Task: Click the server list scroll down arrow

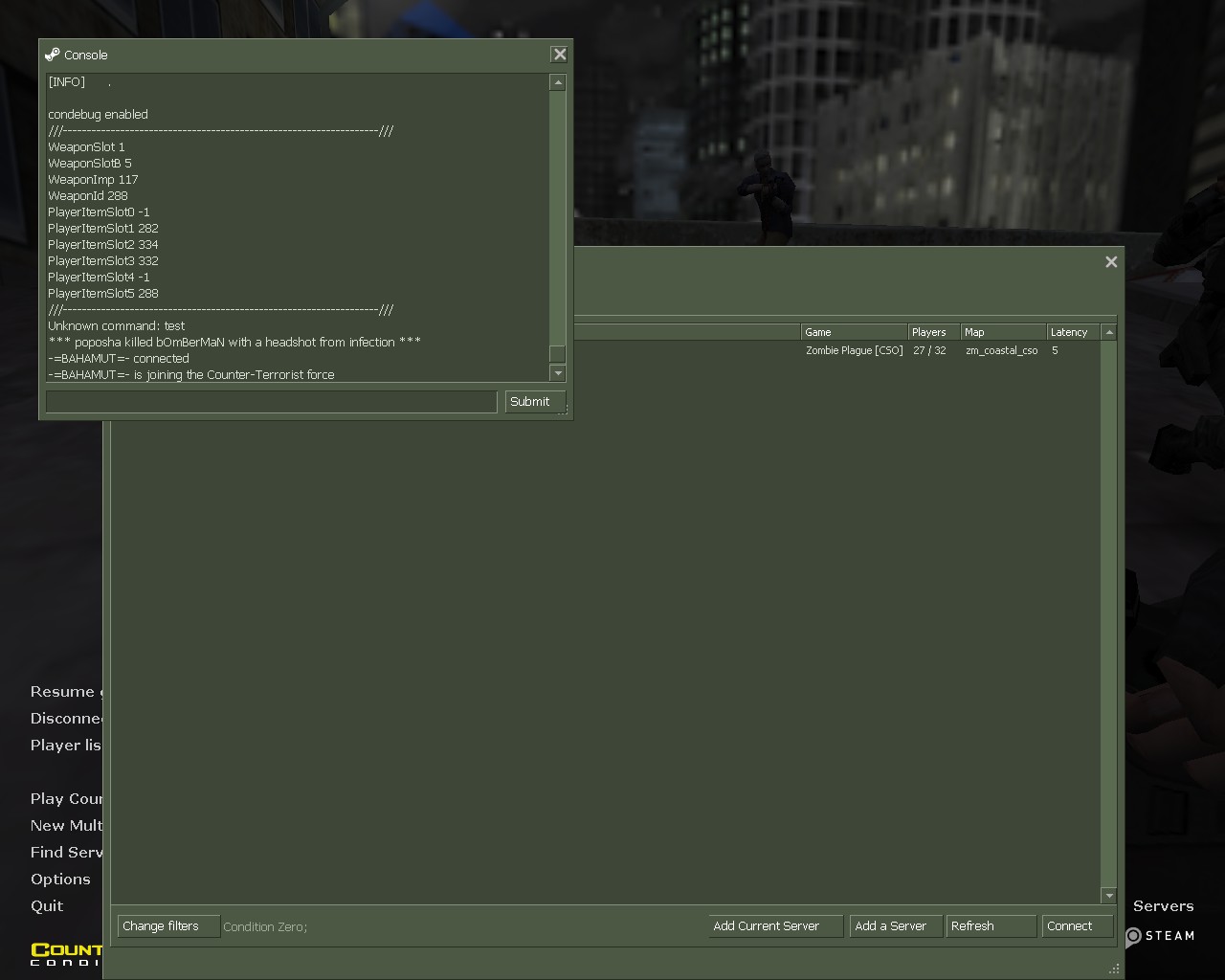Action: tap(1109, 896)
